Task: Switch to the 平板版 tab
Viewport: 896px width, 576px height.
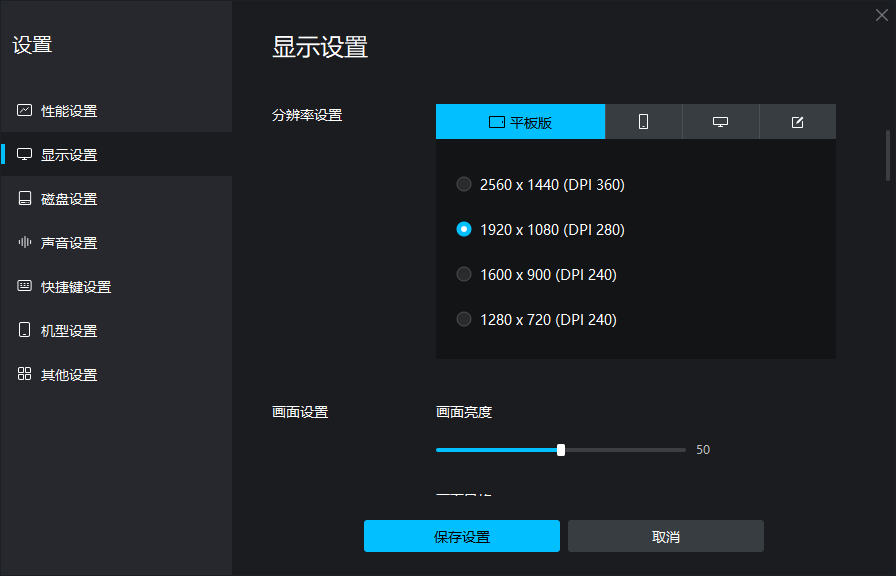Action: coord(520,121)
